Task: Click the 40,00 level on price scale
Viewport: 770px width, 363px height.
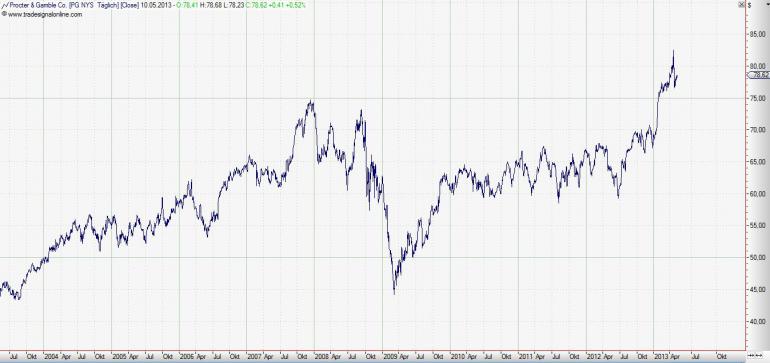Action: pos(757,321)
